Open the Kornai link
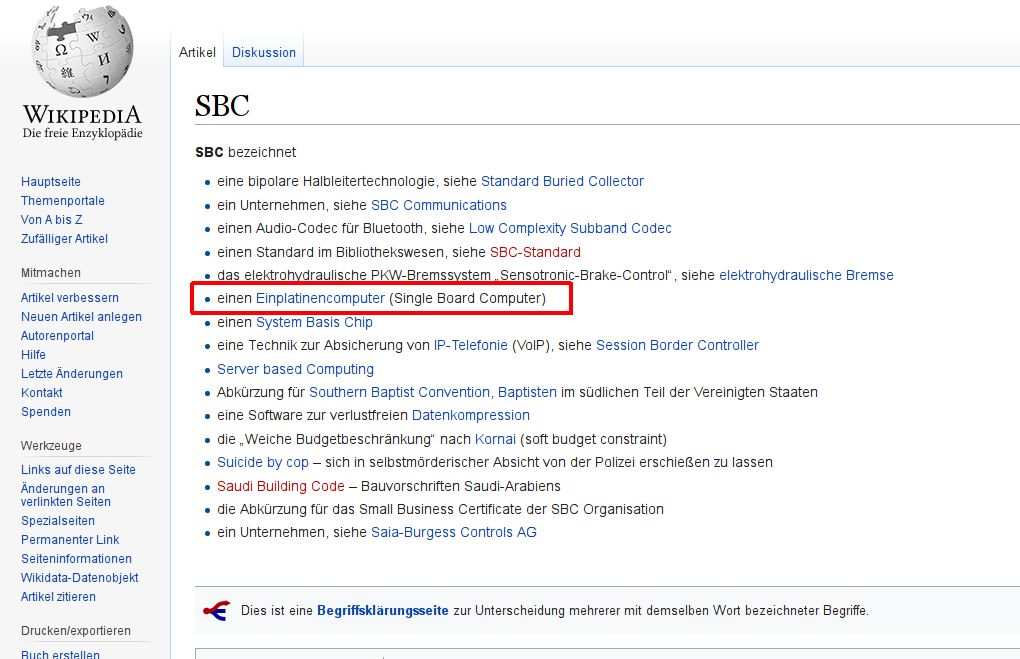The image size is (1020, 659). pos(495,439)
